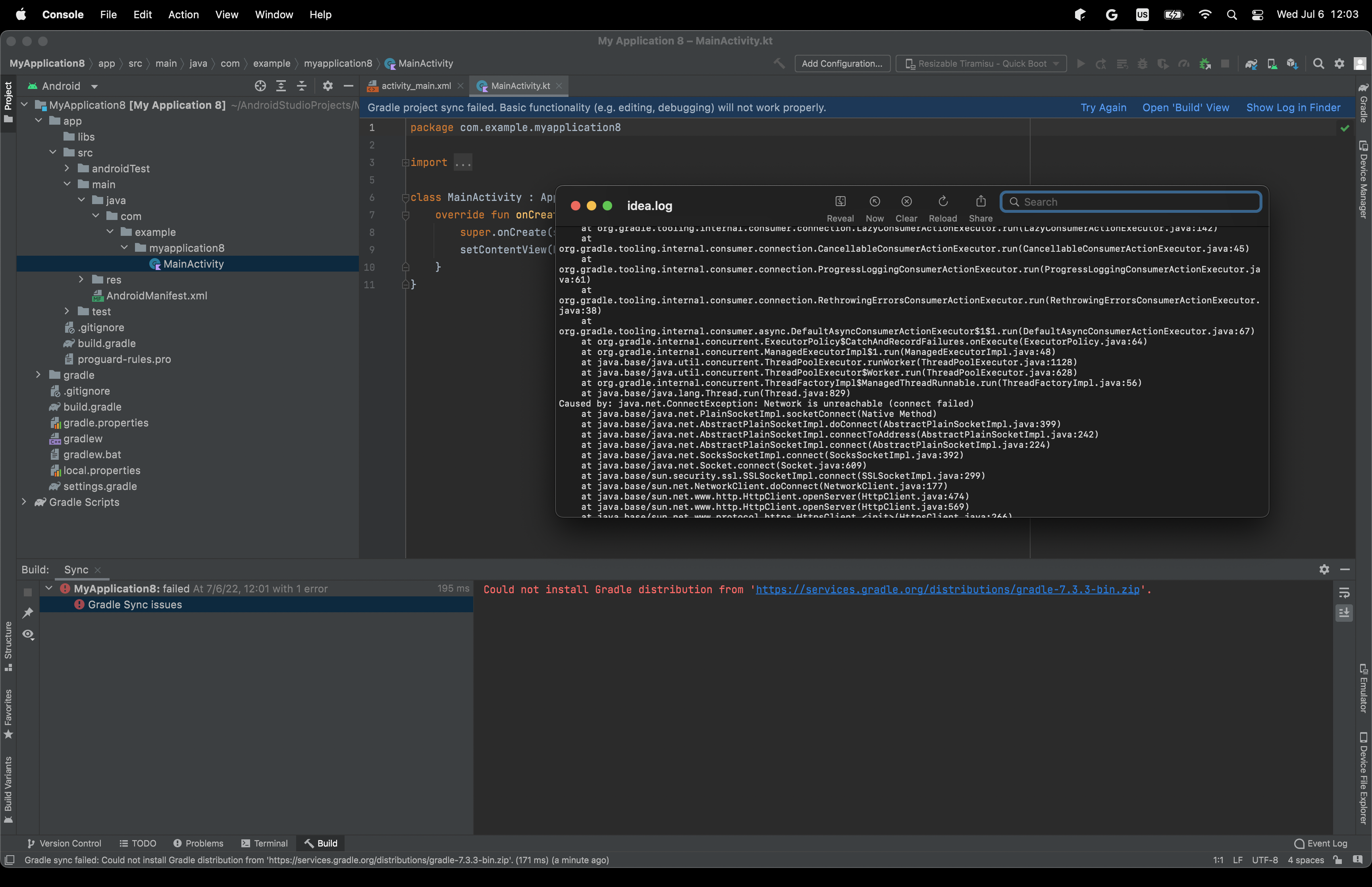This screenshot has width=1372, height=887.
Task: Expand the Gradle Scripts node
Action: [24, 502]
